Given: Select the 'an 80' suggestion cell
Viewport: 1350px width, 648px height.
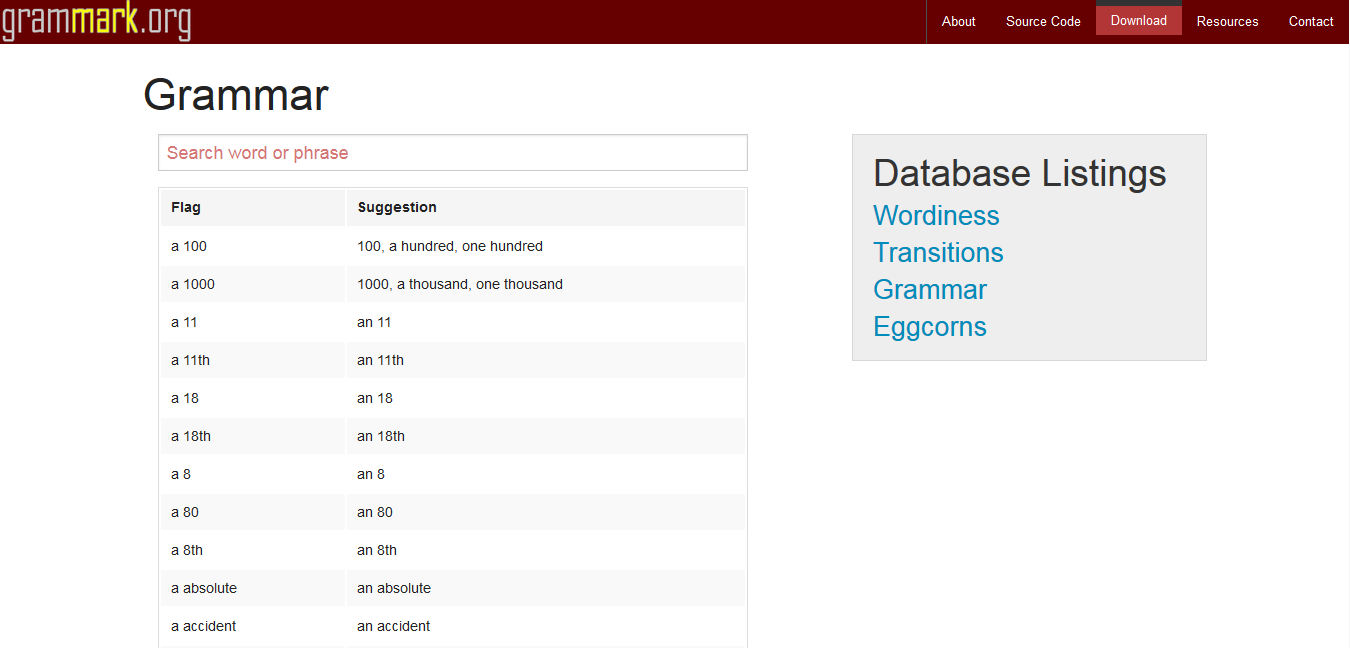Looking at the screenshot, I should [x=546, y=512].
